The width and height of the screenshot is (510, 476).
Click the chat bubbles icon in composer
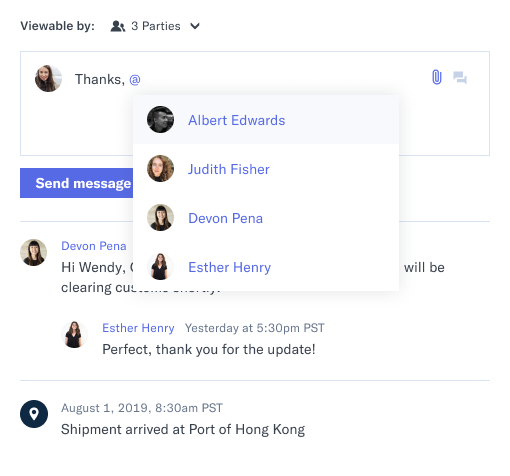[460, 78]
